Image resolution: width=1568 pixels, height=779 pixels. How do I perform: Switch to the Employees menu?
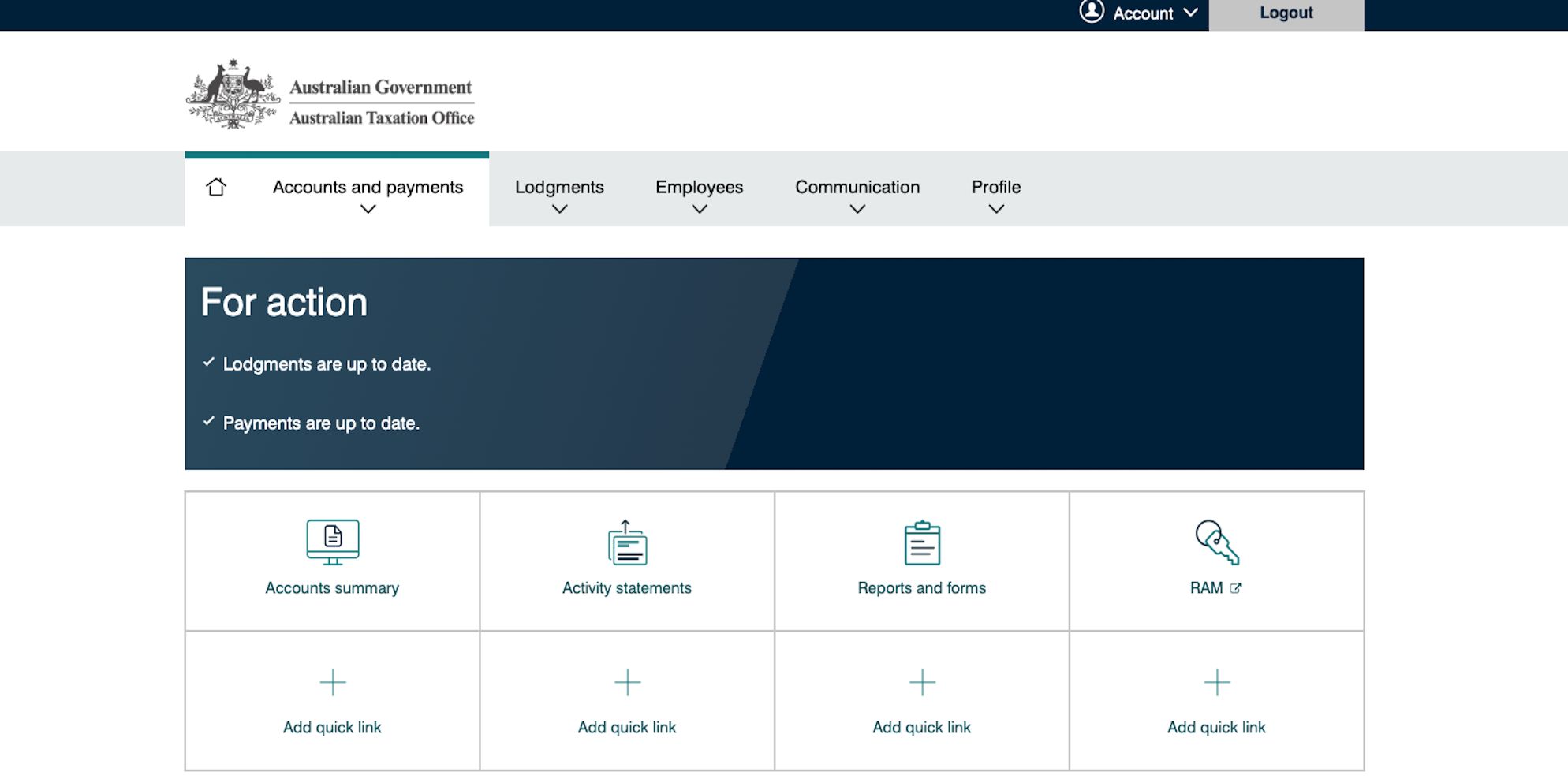pos(699,187)
